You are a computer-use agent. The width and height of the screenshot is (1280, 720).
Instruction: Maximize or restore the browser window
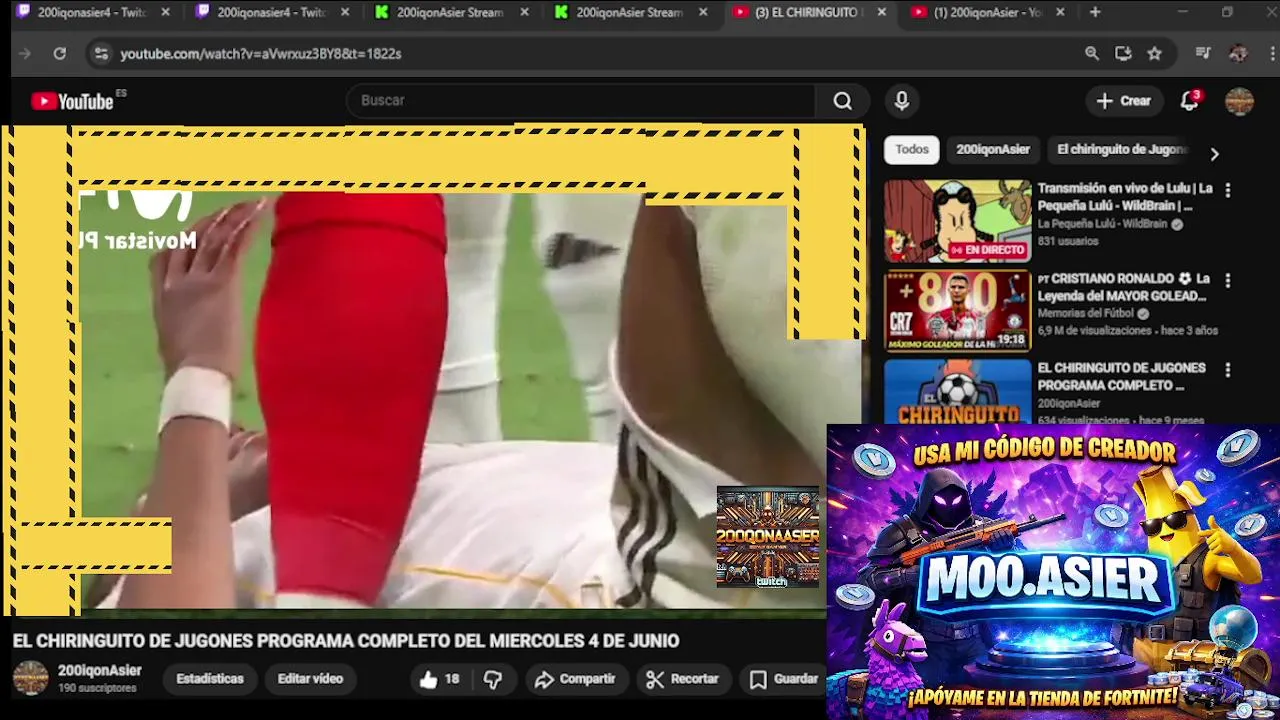[x=1227, y=12]
